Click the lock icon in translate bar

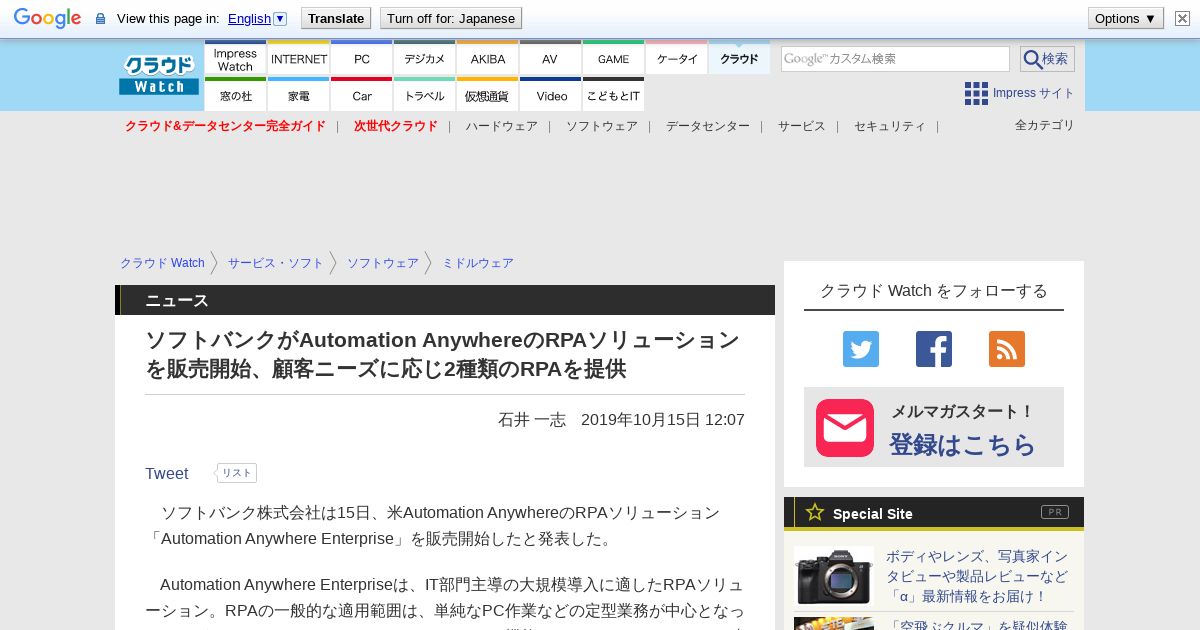[x=100, y=19]
